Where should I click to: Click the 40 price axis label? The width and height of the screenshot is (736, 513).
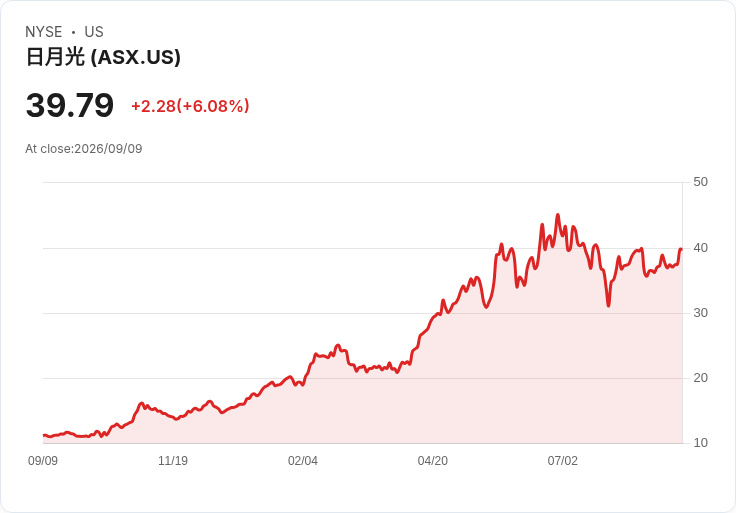coord(700,248)
